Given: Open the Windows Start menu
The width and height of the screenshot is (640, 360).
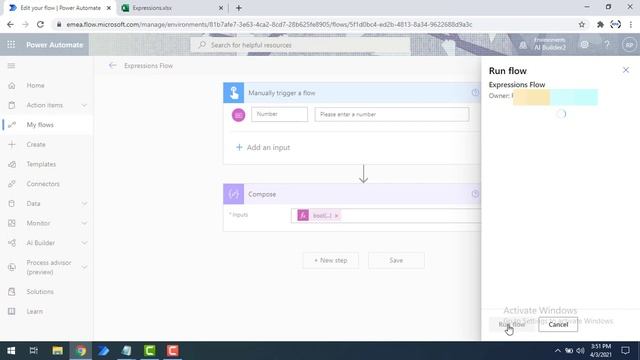Looking at the screenshot, I should (11, 351).
